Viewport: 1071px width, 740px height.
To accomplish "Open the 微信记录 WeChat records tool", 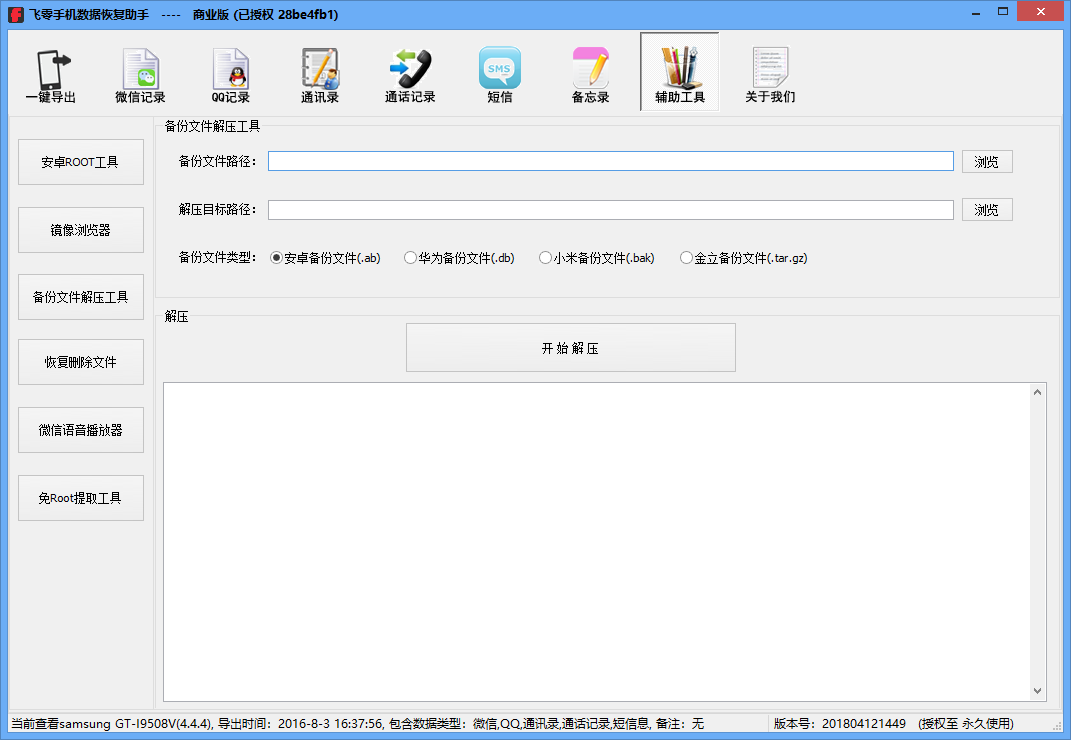I will pos(140,73).
